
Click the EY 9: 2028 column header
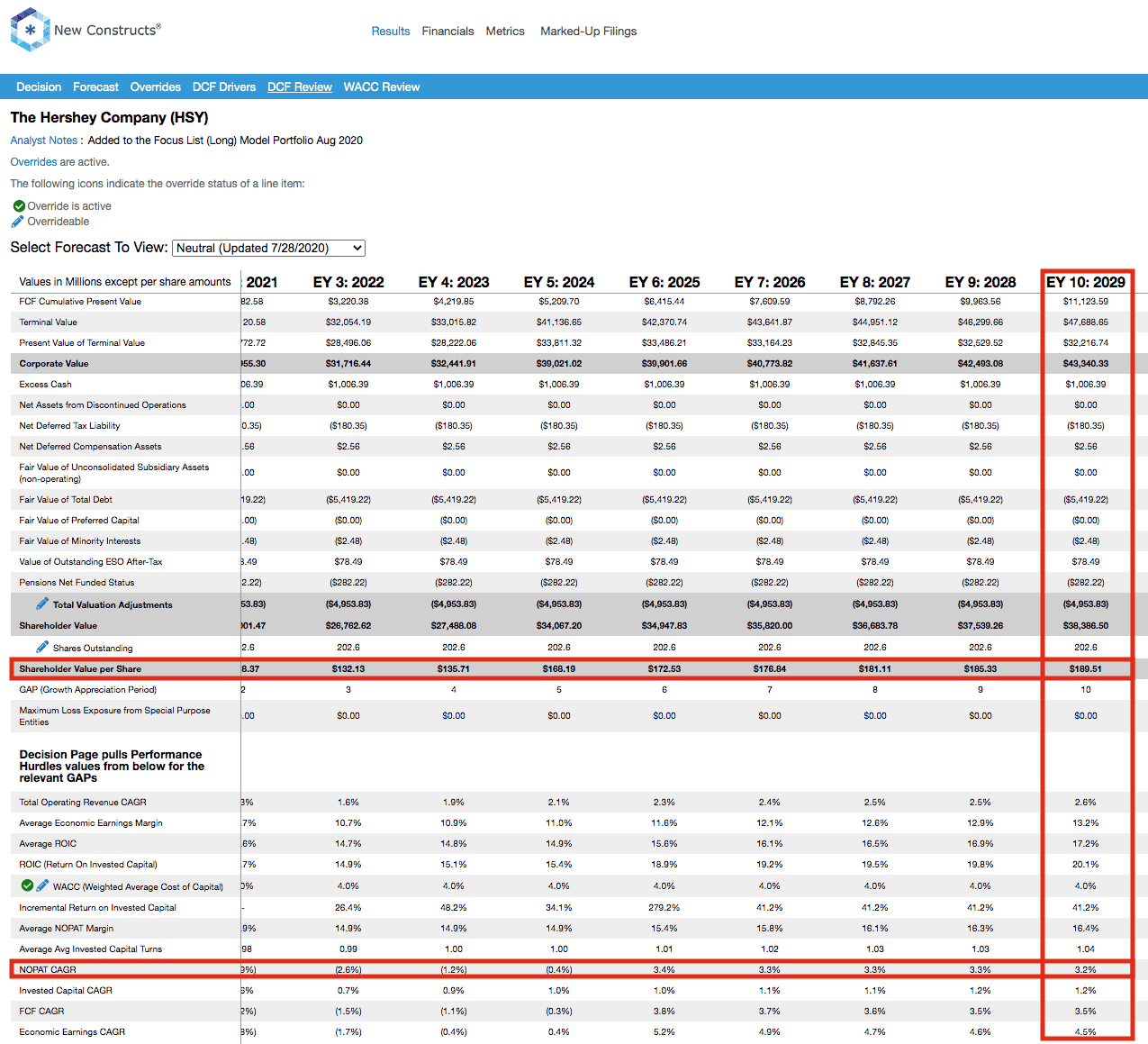click(981, 282)
